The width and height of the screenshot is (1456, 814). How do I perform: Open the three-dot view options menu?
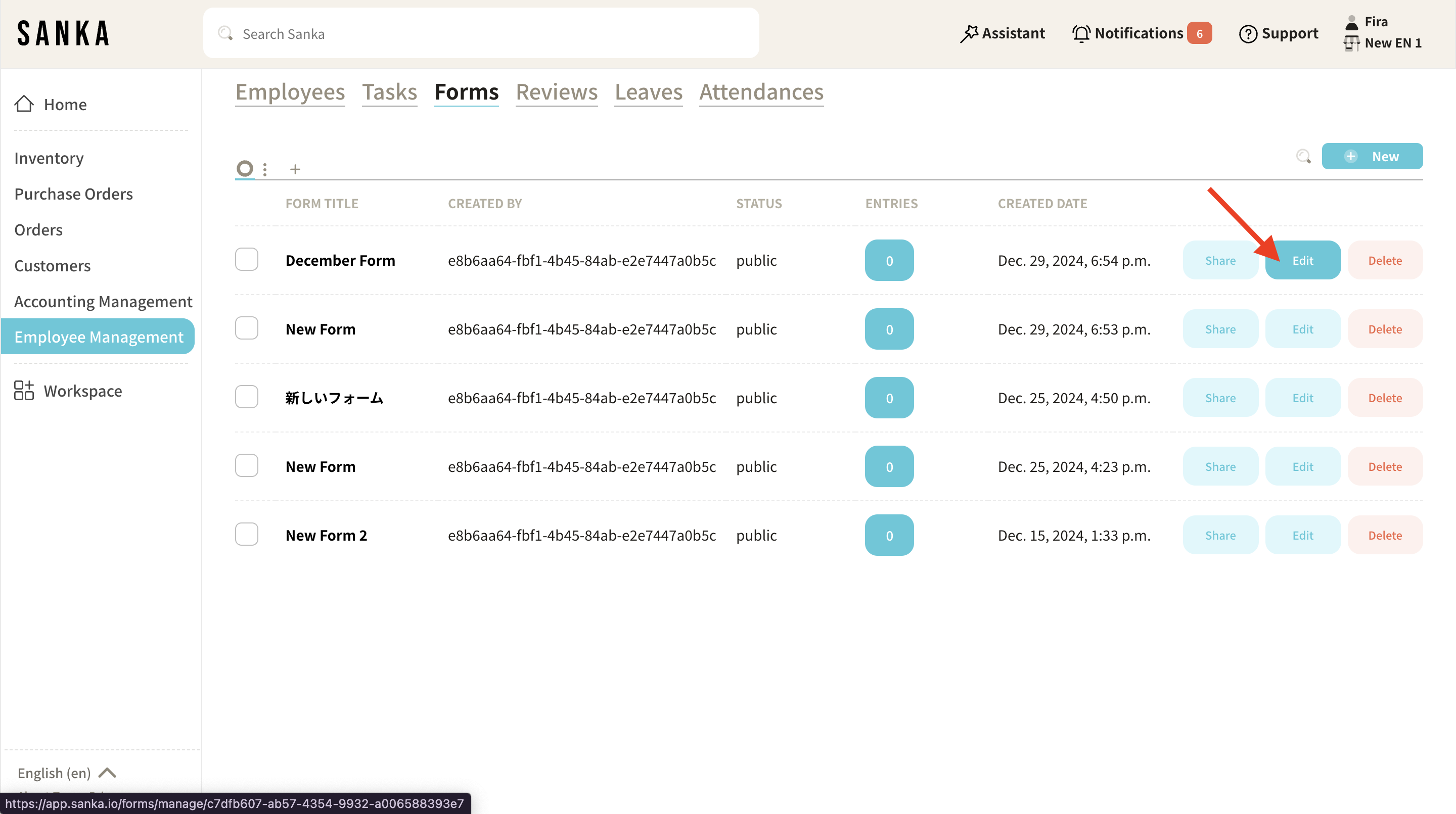[x=265, y=169]
